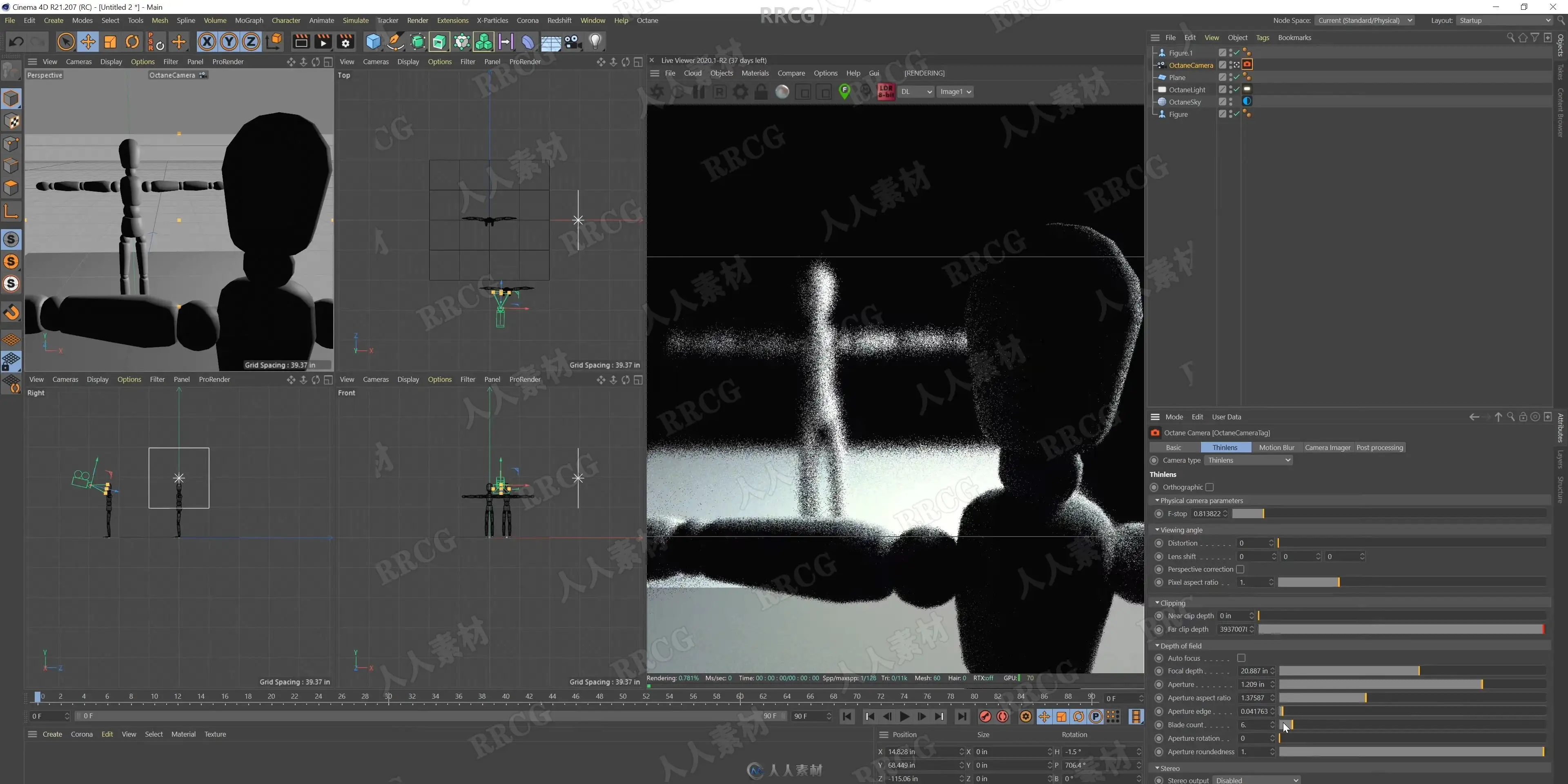Open the Layout Startup dropdown
Screen dimensions: 1568x784
pos(1505,20)
